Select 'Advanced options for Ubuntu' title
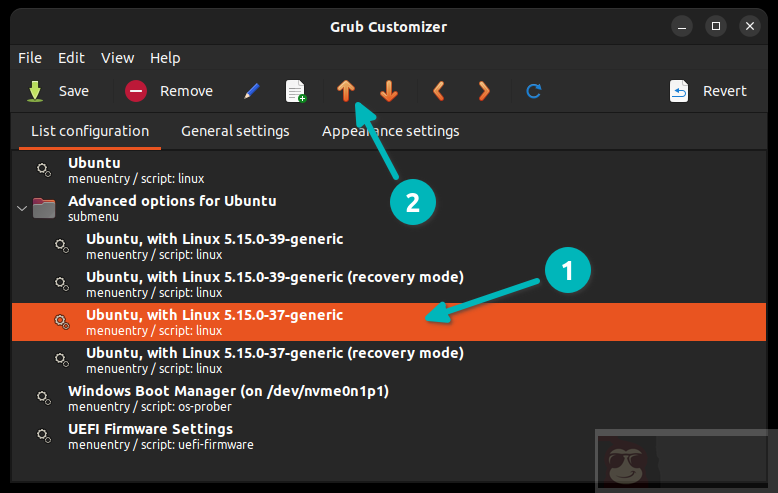The image size is (778, 493). pos(172,201)
